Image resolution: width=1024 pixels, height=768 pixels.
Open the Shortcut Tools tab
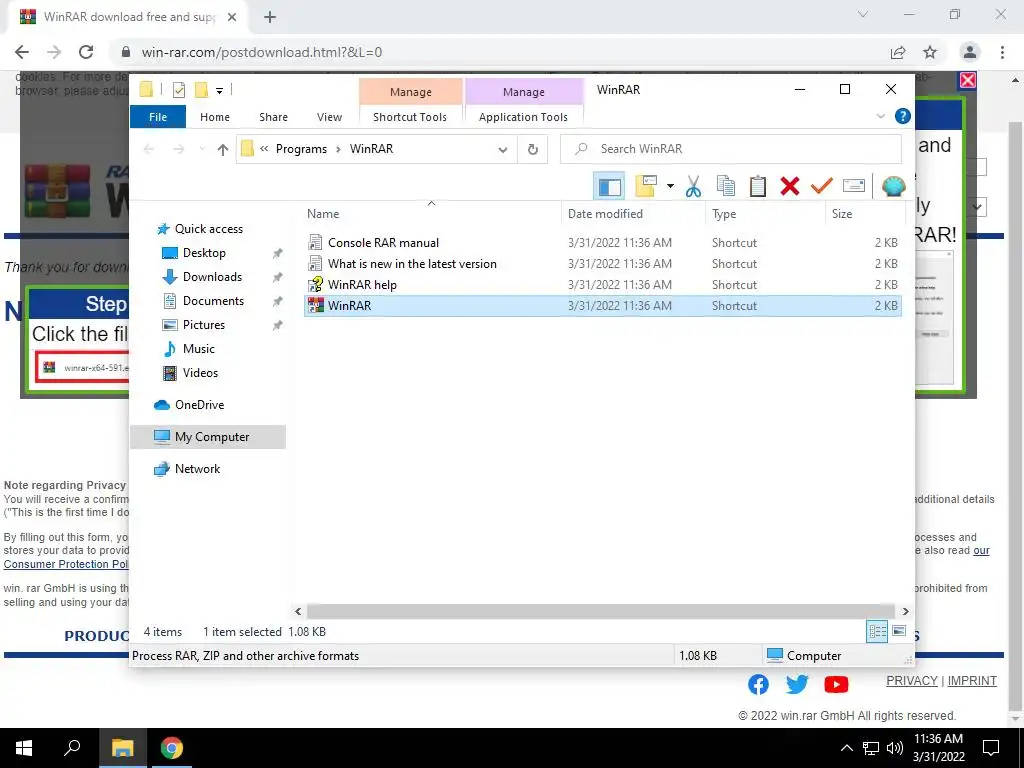pyautogui.click(x=410, y=117)
